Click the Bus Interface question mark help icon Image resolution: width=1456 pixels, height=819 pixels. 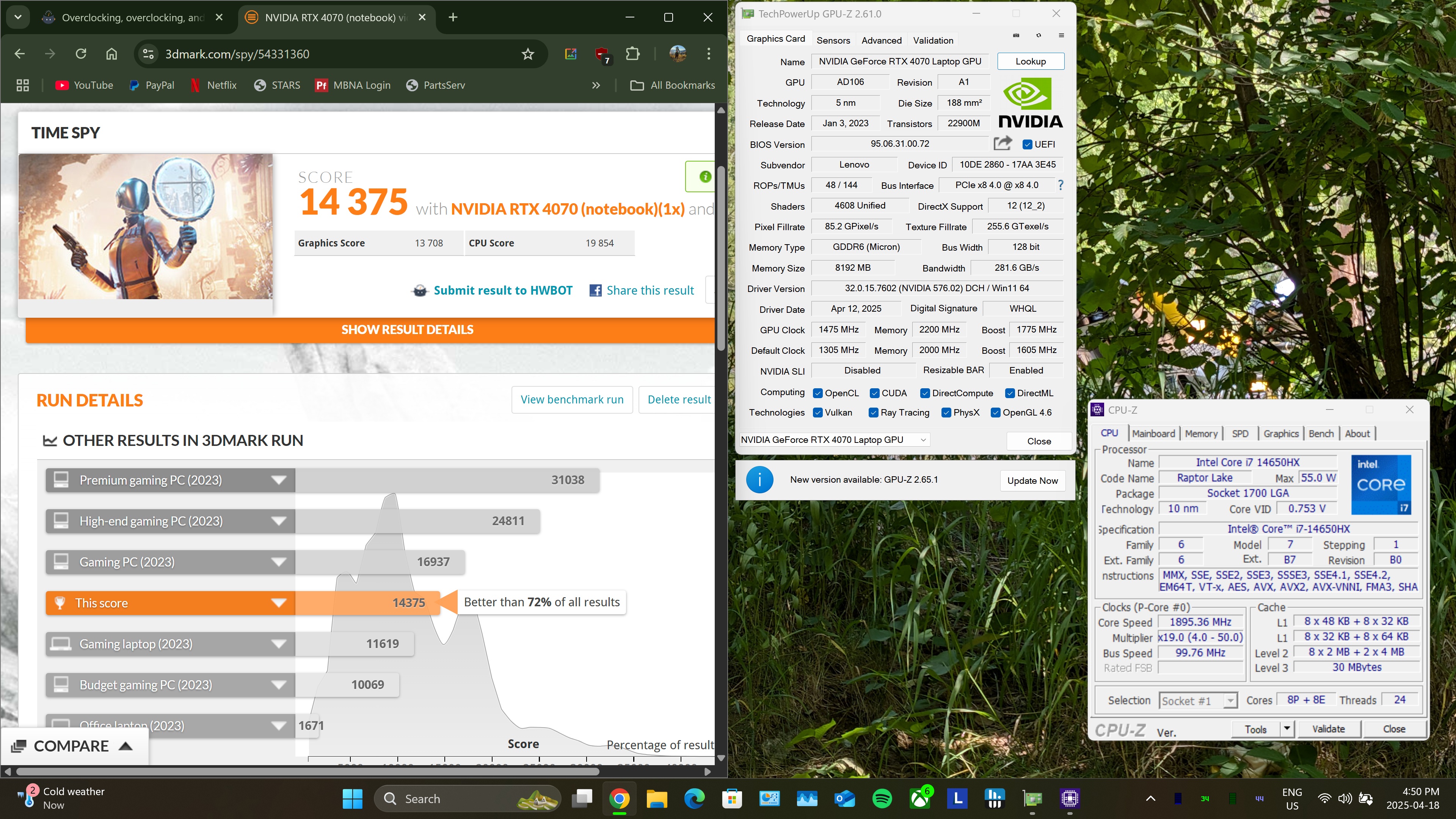pyautogui.click(x=1061, y=185)
